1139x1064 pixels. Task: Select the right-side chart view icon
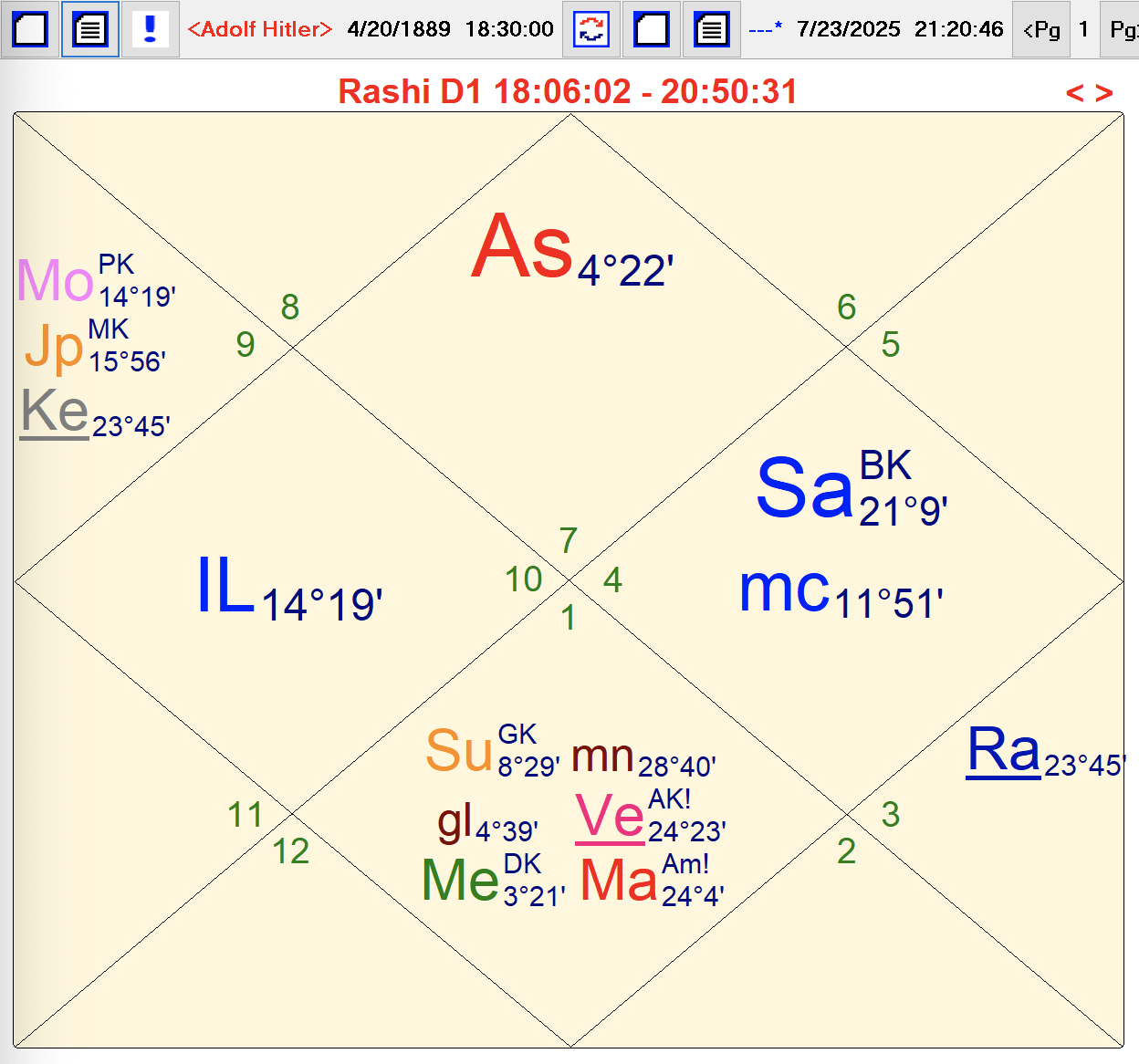pyautogui.click(x=651, y=28)
